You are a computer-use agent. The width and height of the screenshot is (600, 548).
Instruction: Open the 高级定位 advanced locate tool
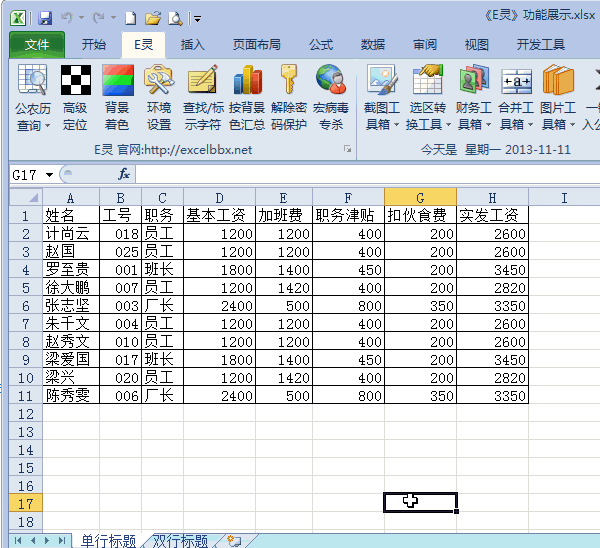pos(75,80)
